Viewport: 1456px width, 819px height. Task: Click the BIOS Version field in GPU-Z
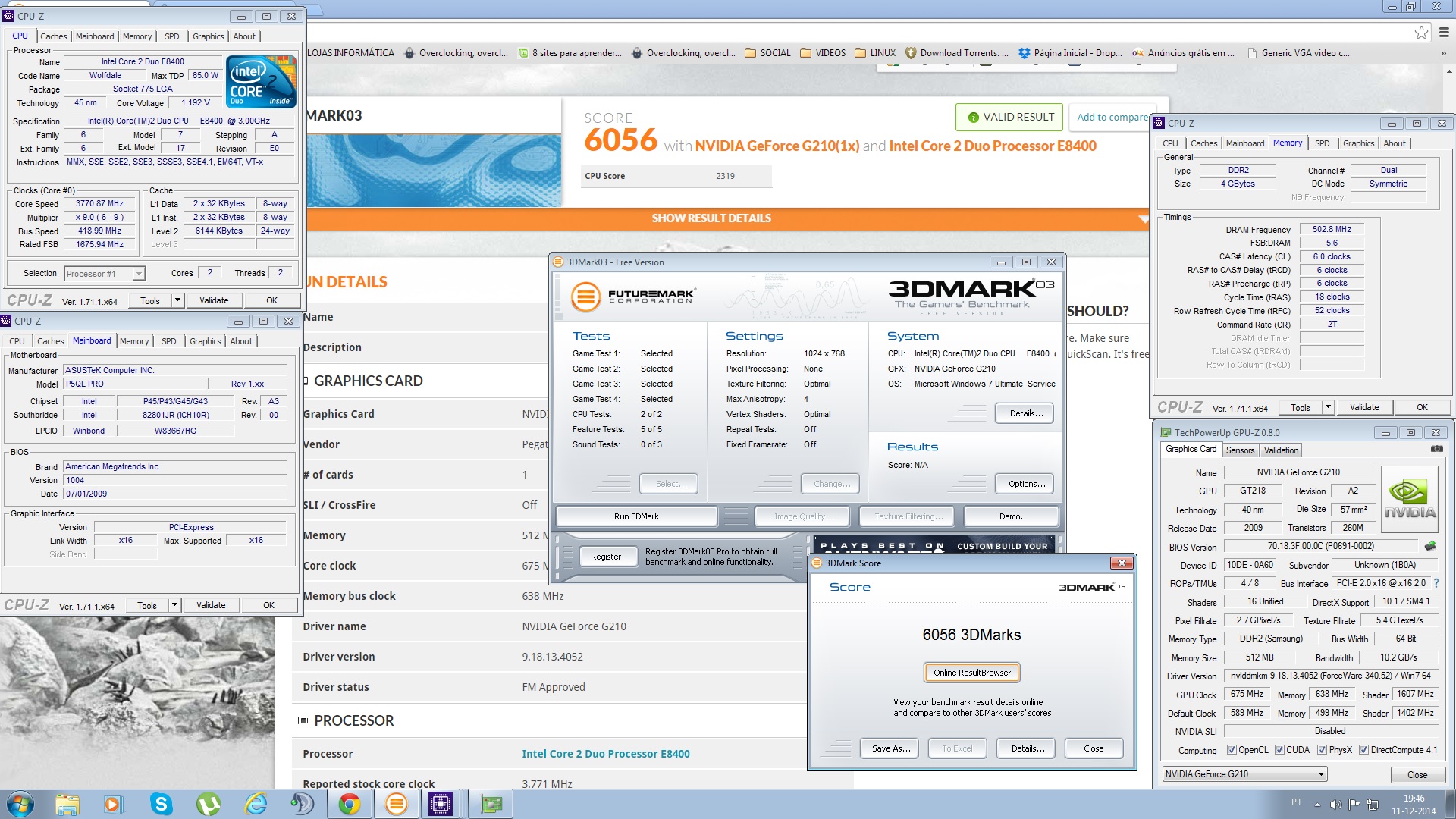1320,546
